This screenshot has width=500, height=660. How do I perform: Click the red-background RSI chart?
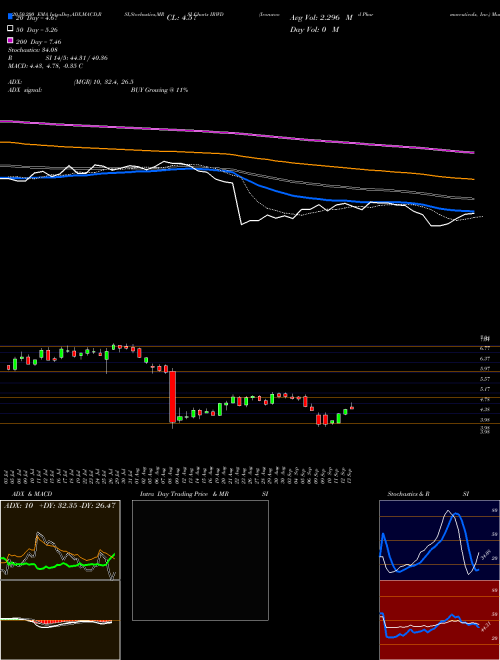point(439,620)
